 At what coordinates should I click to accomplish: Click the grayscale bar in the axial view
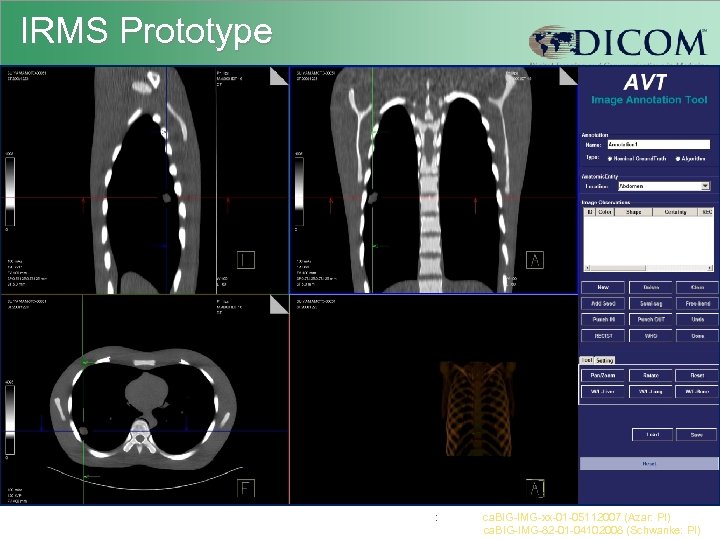tap(10, 420)
